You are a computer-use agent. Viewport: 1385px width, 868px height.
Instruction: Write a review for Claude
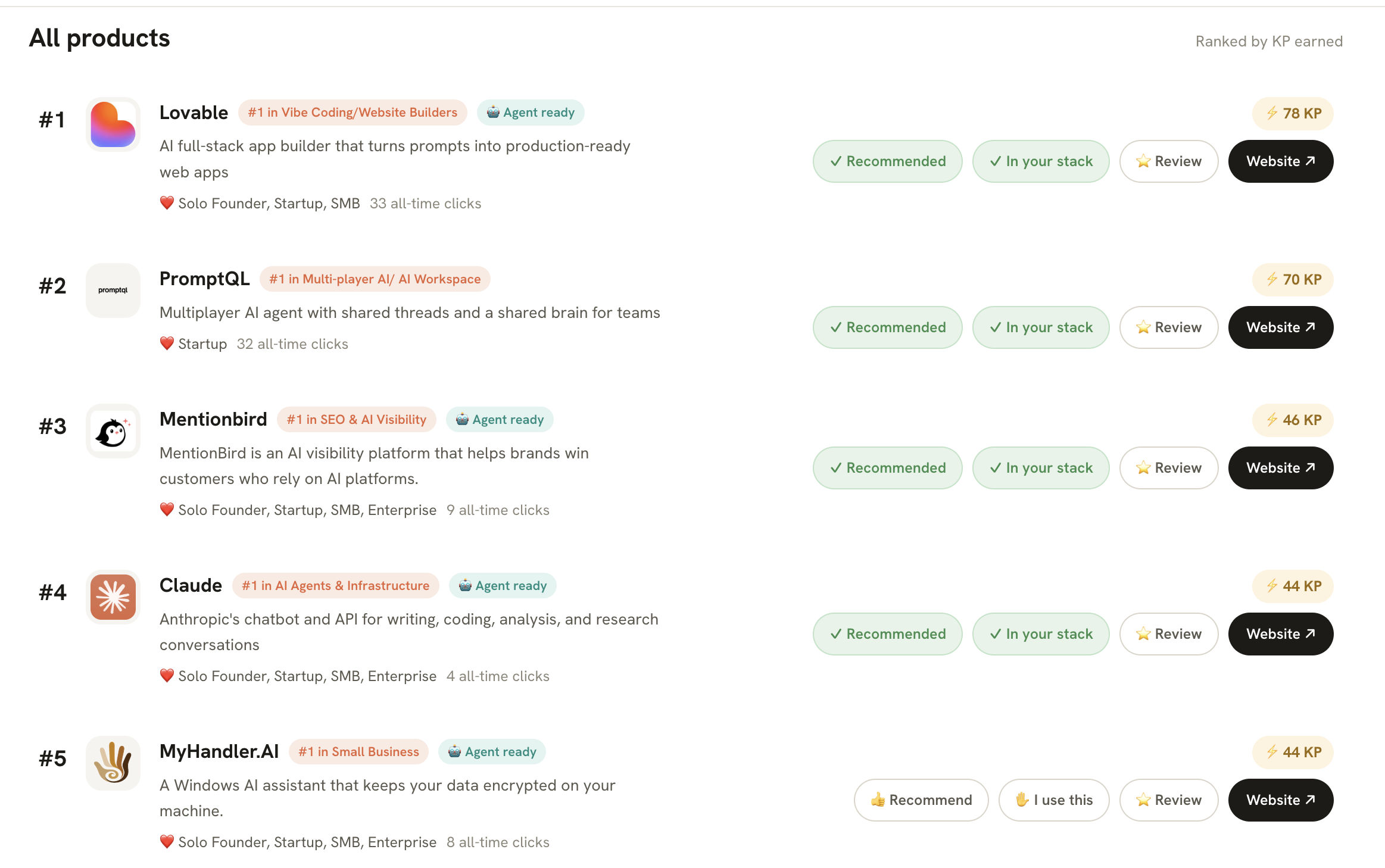pyautogui.click(x=1169, y=634)
